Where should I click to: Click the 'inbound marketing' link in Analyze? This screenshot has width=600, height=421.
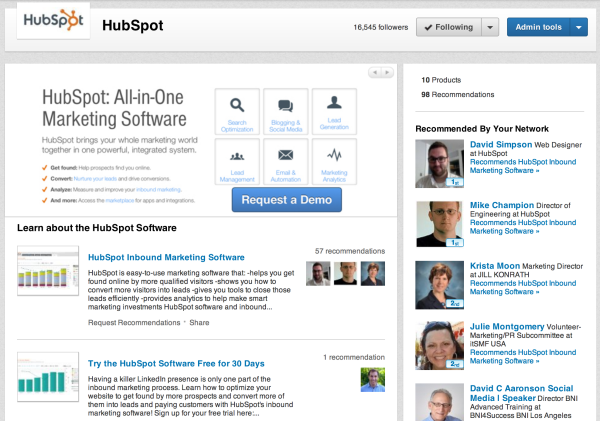pos(158,189)
